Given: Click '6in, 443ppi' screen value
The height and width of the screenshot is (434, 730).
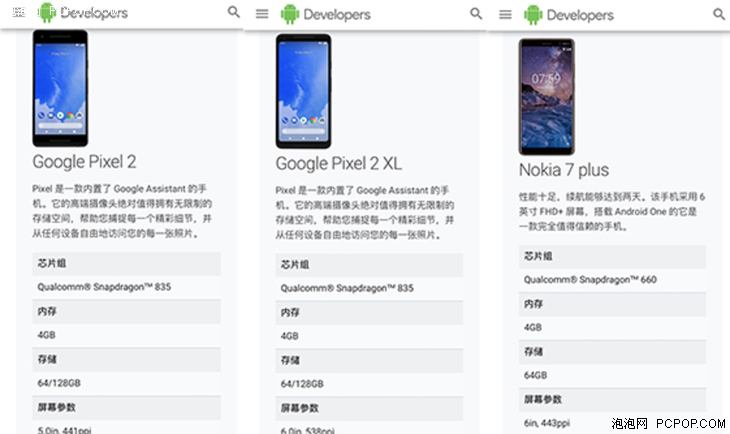Looking at the screenshot, I should tap(547, 423).
